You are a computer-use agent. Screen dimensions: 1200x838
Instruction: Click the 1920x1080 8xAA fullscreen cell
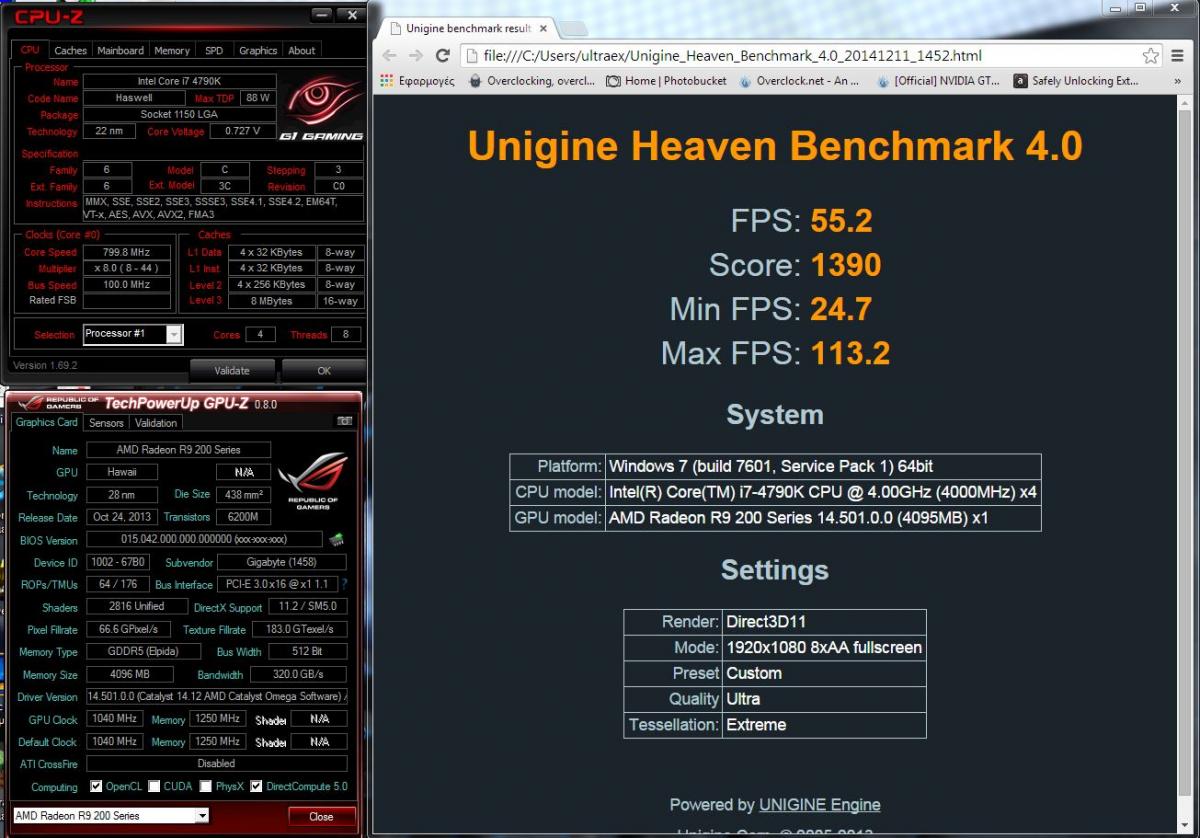click(x=824, y=648)
